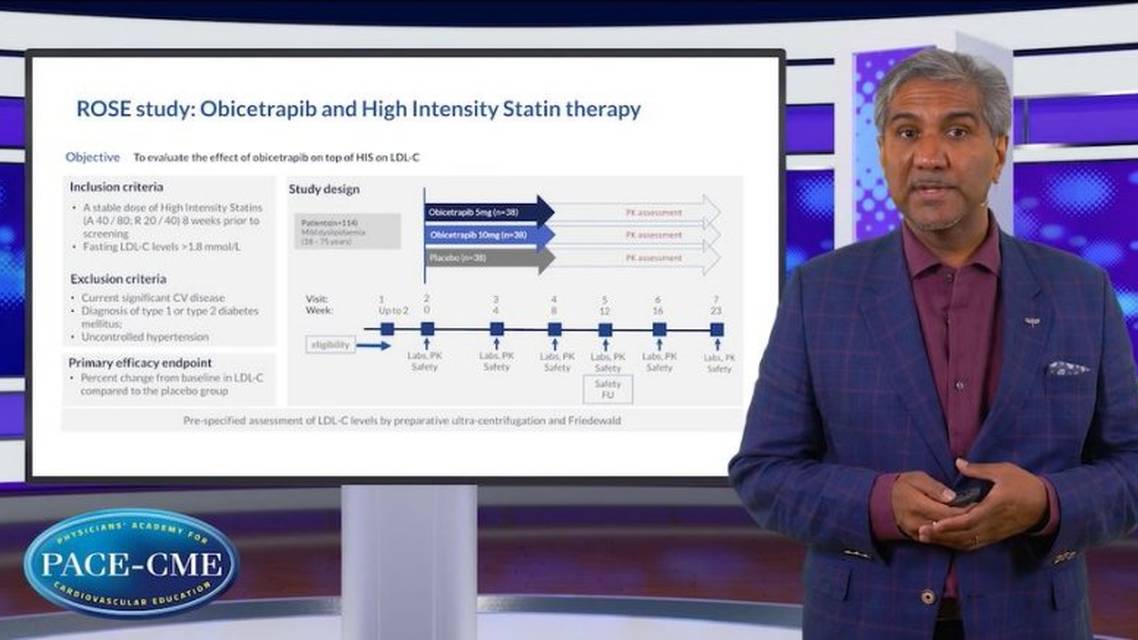Click the gray Patients n=114 box
The image size is (1138, 640).
(x=346, y=230)
